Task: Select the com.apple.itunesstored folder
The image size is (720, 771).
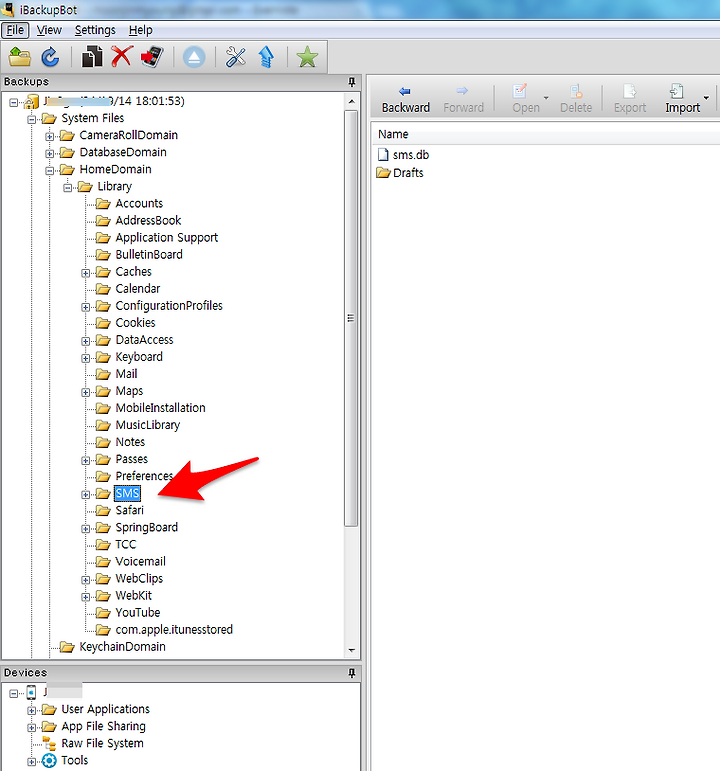Action: 174,629
